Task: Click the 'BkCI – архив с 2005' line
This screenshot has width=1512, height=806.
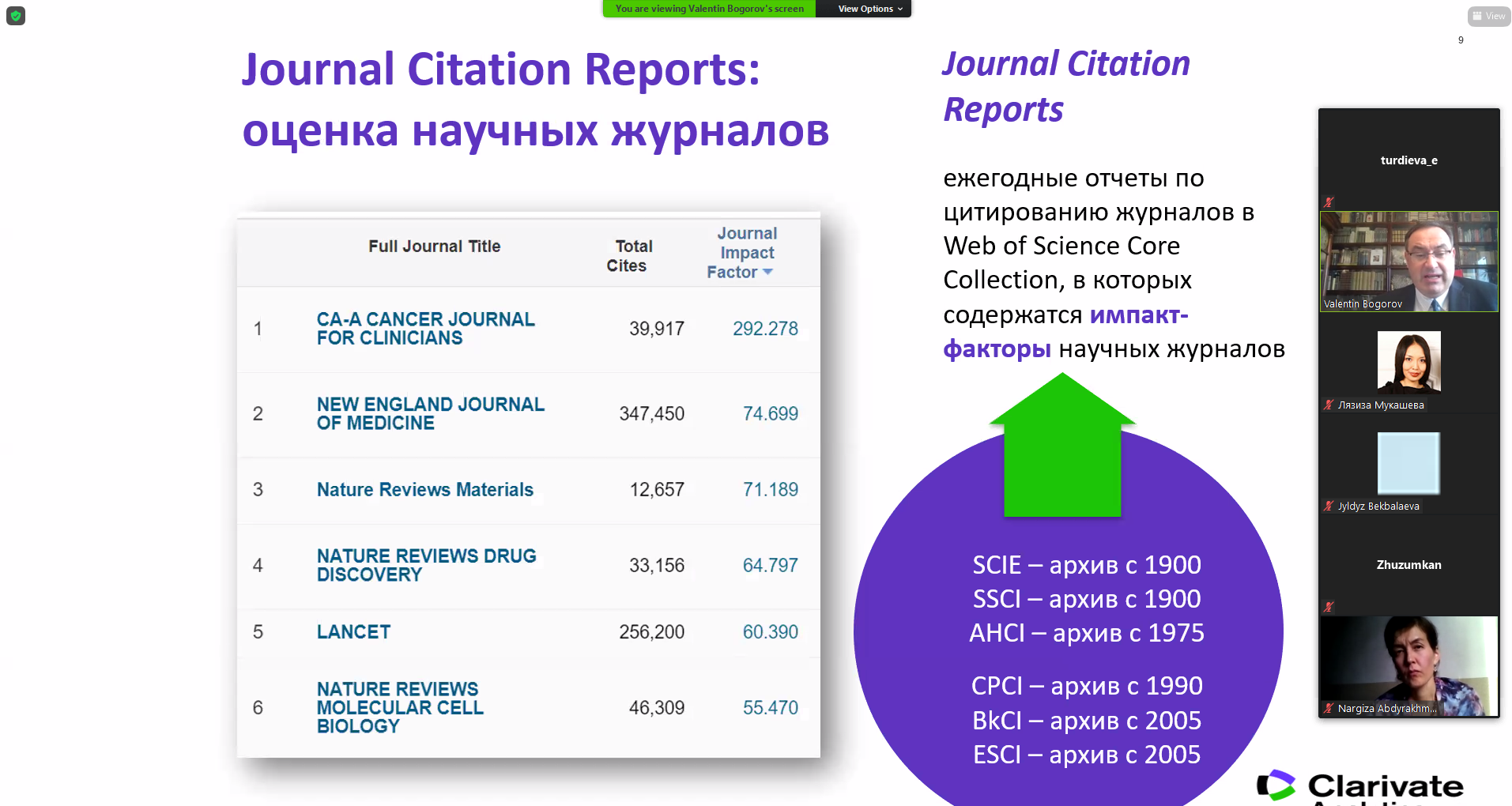Action: 1087,721
